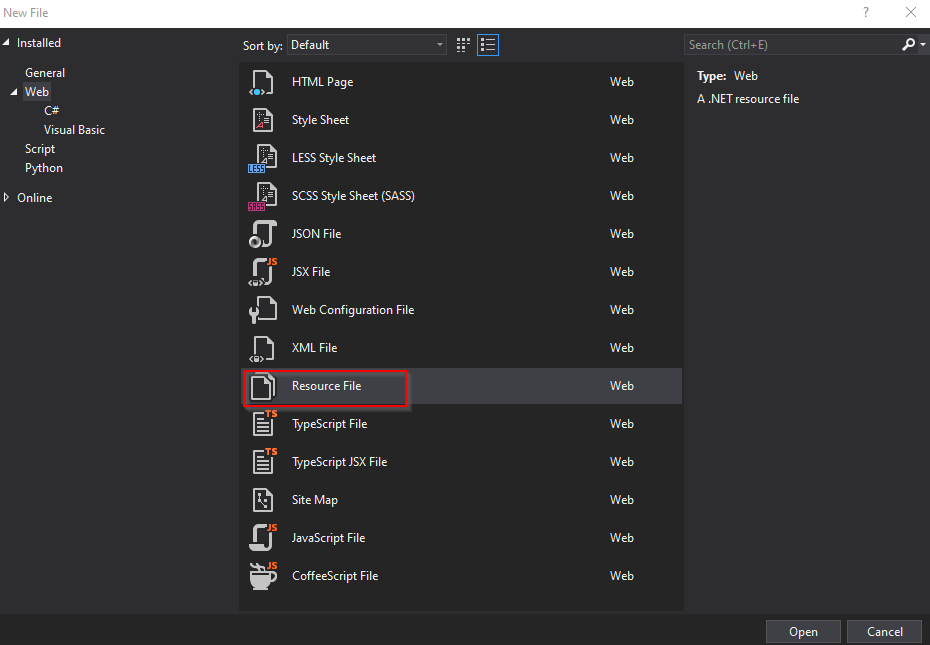Collapse the Installed tree node
Screen dimensions: 930x645
click(7, 43)
